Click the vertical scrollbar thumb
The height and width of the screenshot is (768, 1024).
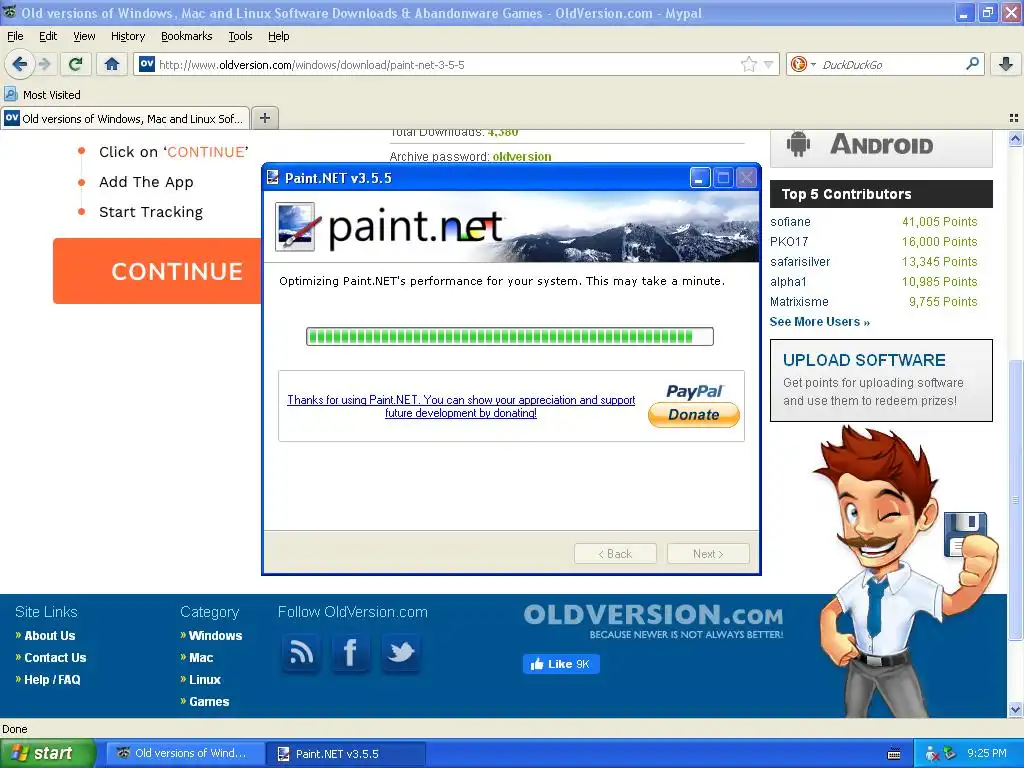pos(1015,500)
